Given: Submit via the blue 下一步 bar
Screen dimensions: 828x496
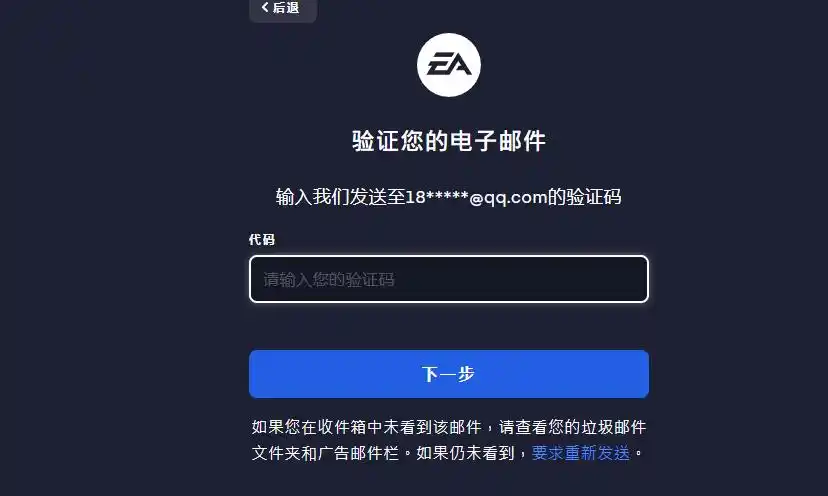Looking at the screenshot, I should click(x=449, y=374).
